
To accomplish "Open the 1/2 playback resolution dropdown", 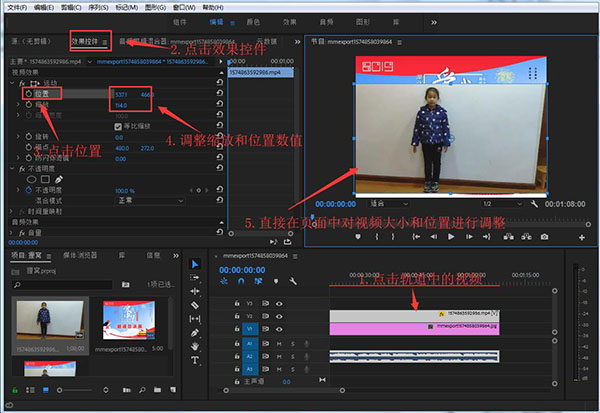I will tap(502, 204).
